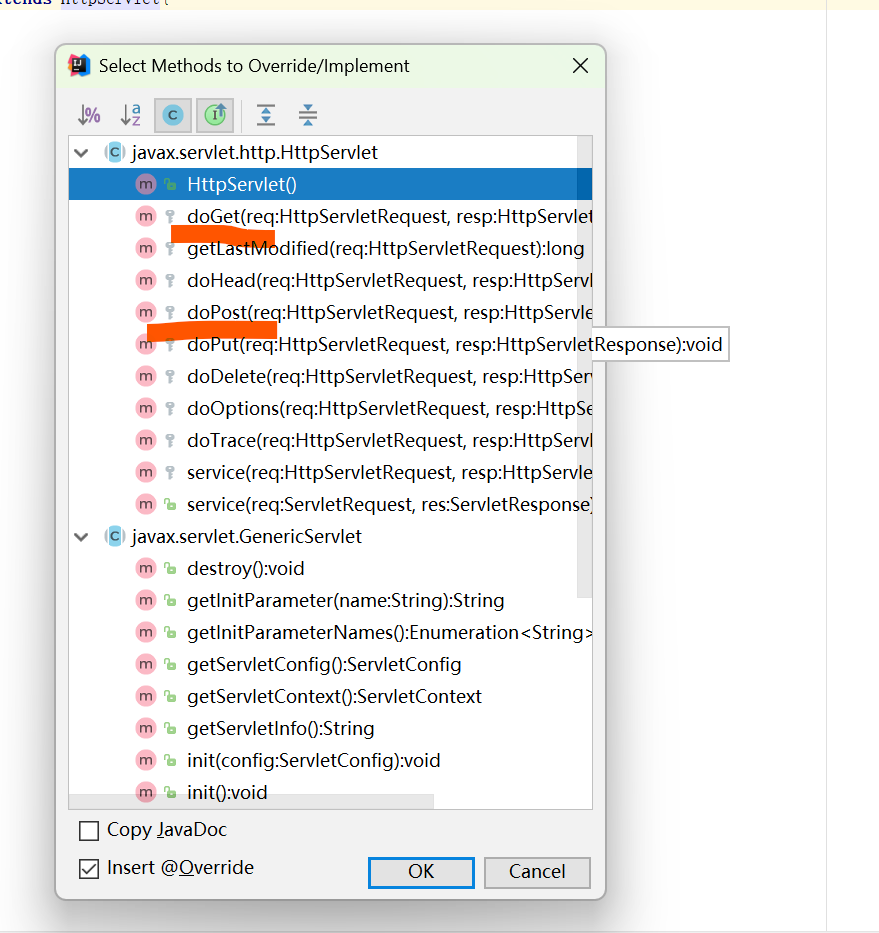The width and height of the screenshot is (879, 933).
Task: Click public lock icon on init(config) row
Action: 171,761
